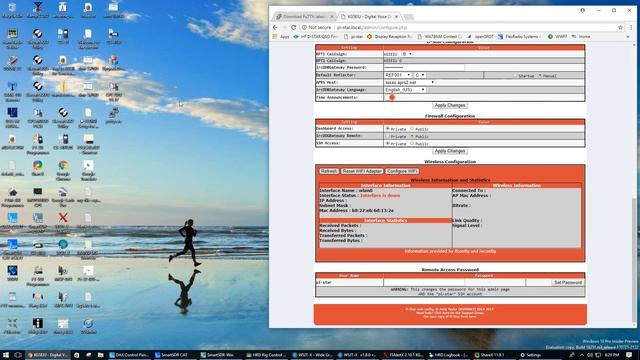Viewport: 640px width, 360px height.
Task: Switch to the Download PuTTY browser tab
Action: 303,17
